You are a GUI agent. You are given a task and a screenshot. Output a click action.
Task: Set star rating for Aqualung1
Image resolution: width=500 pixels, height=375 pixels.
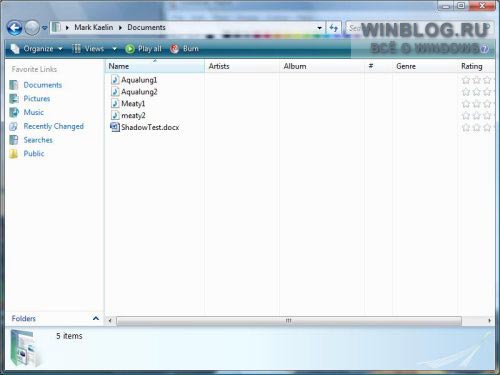pos(477,80)
